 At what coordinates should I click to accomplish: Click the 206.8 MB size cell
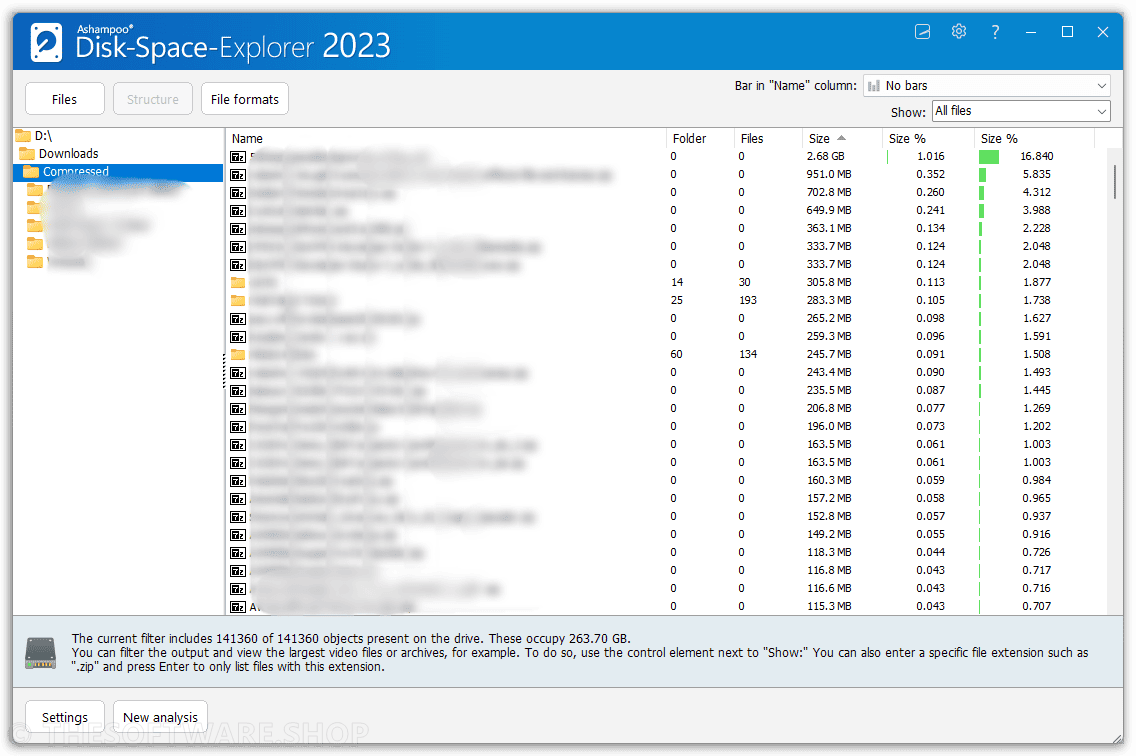click(829, 409)
